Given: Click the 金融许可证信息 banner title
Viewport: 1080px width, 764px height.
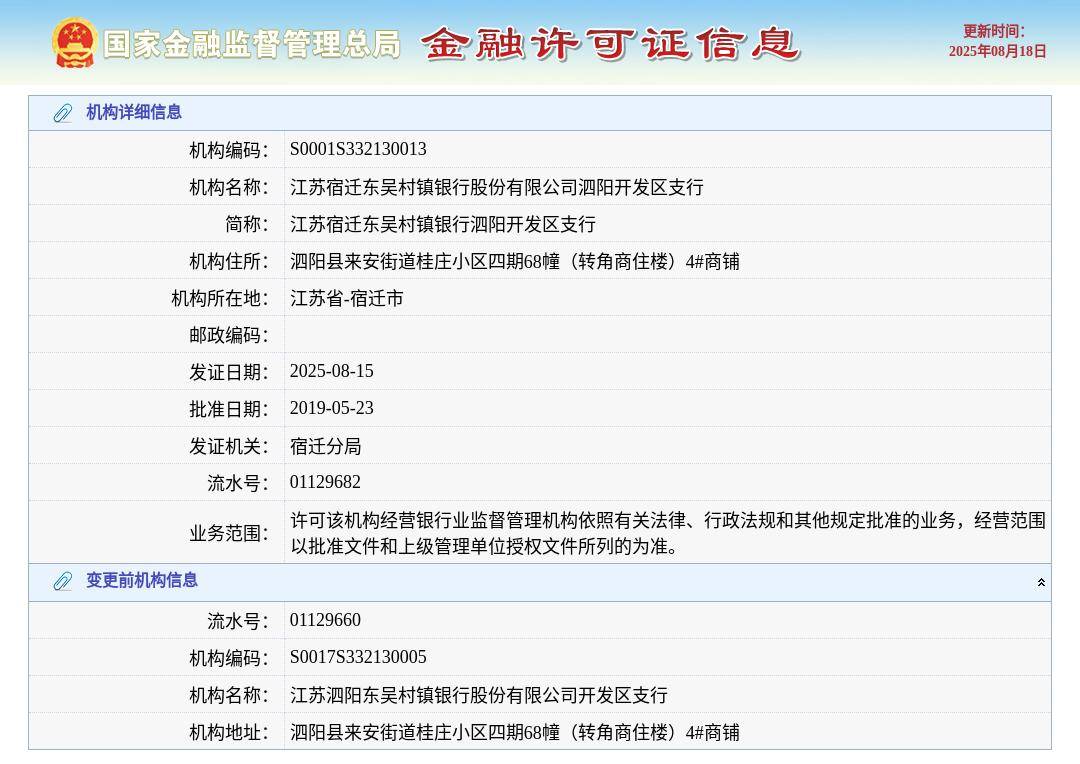Looking at the screenshot, I should tap(610, 44).
